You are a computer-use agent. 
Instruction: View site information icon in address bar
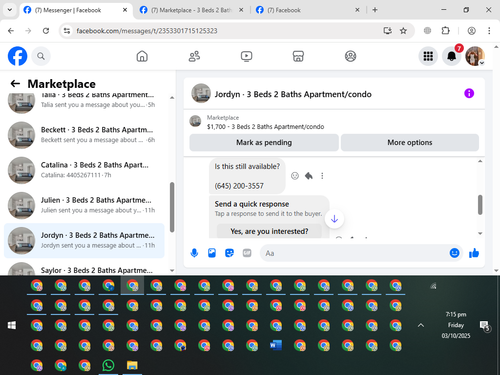tap(67, 31)
